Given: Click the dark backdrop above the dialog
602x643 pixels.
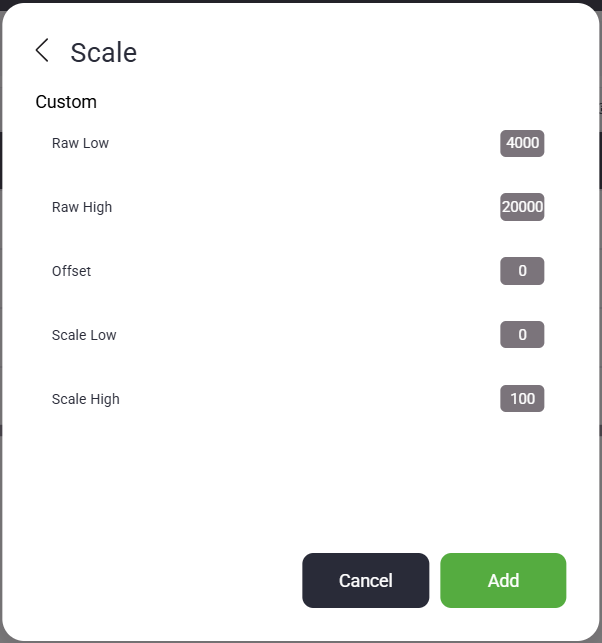Looking at the screenshot, I should click(x=300, y=1).
